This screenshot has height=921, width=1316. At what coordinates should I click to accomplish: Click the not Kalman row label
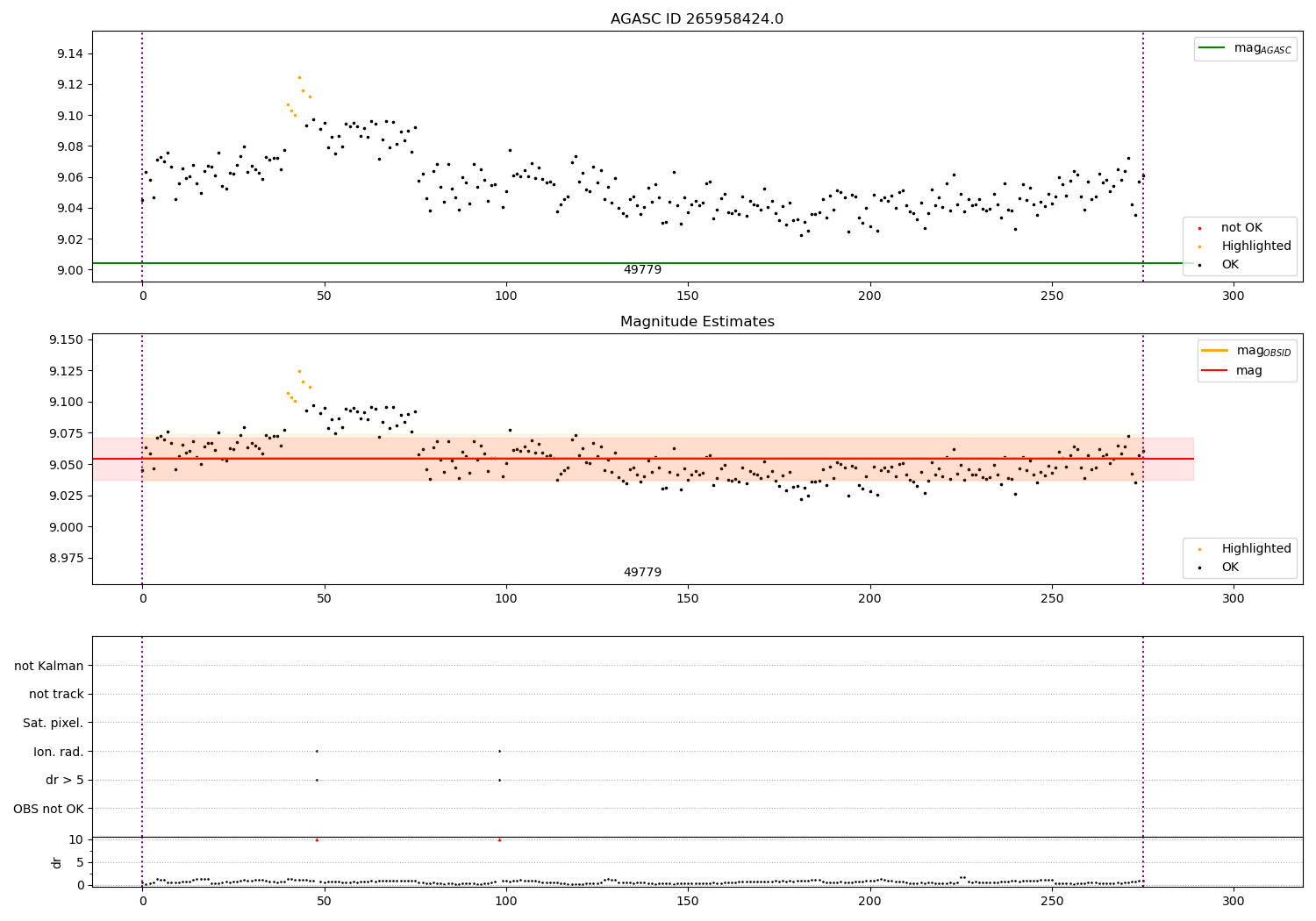[49, 667]
